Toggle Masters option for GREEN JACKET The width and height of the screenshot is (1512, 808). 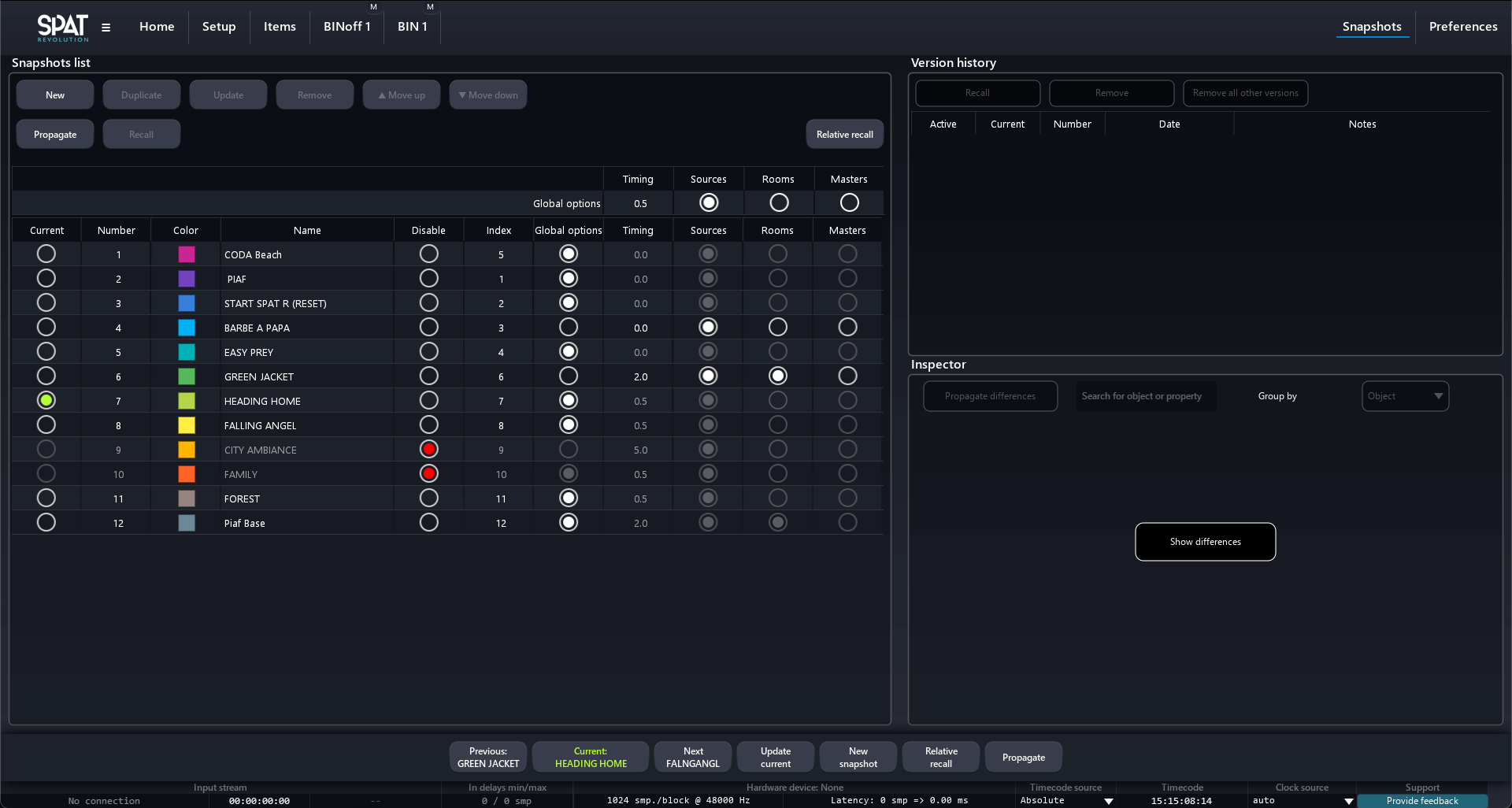click(847, 376)
